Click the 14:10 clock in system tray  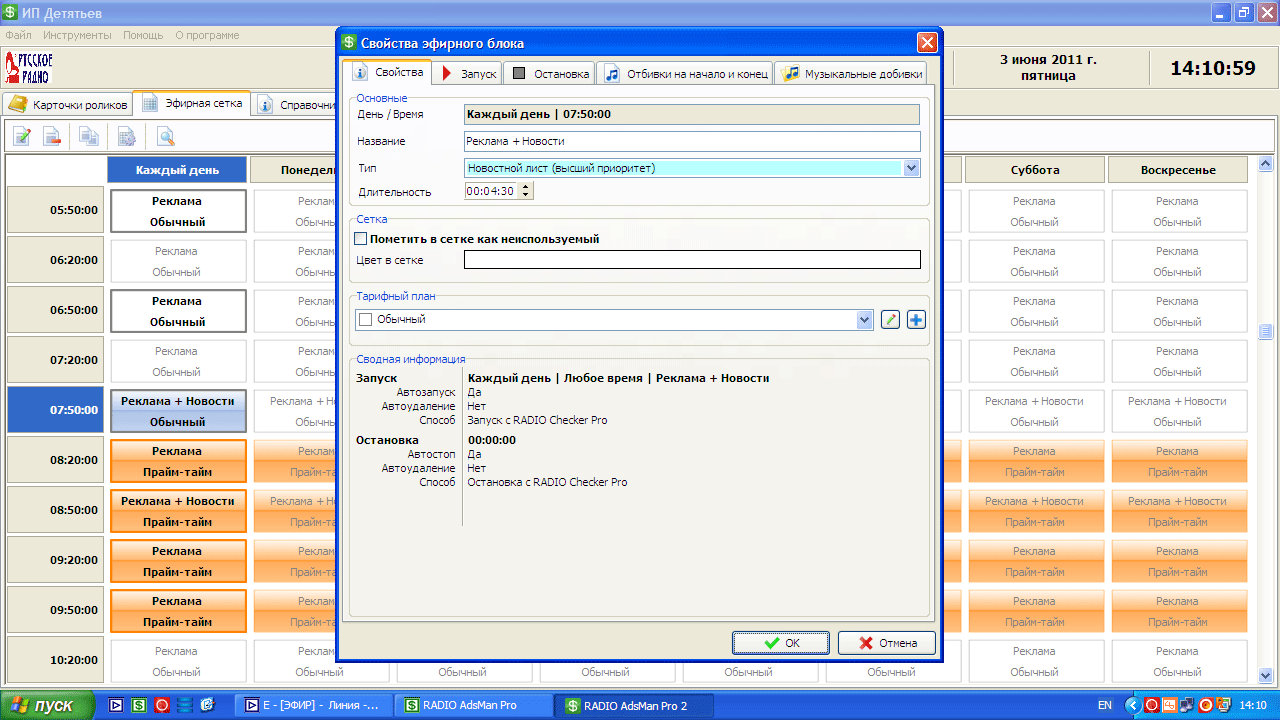[x=1253, y=705]
